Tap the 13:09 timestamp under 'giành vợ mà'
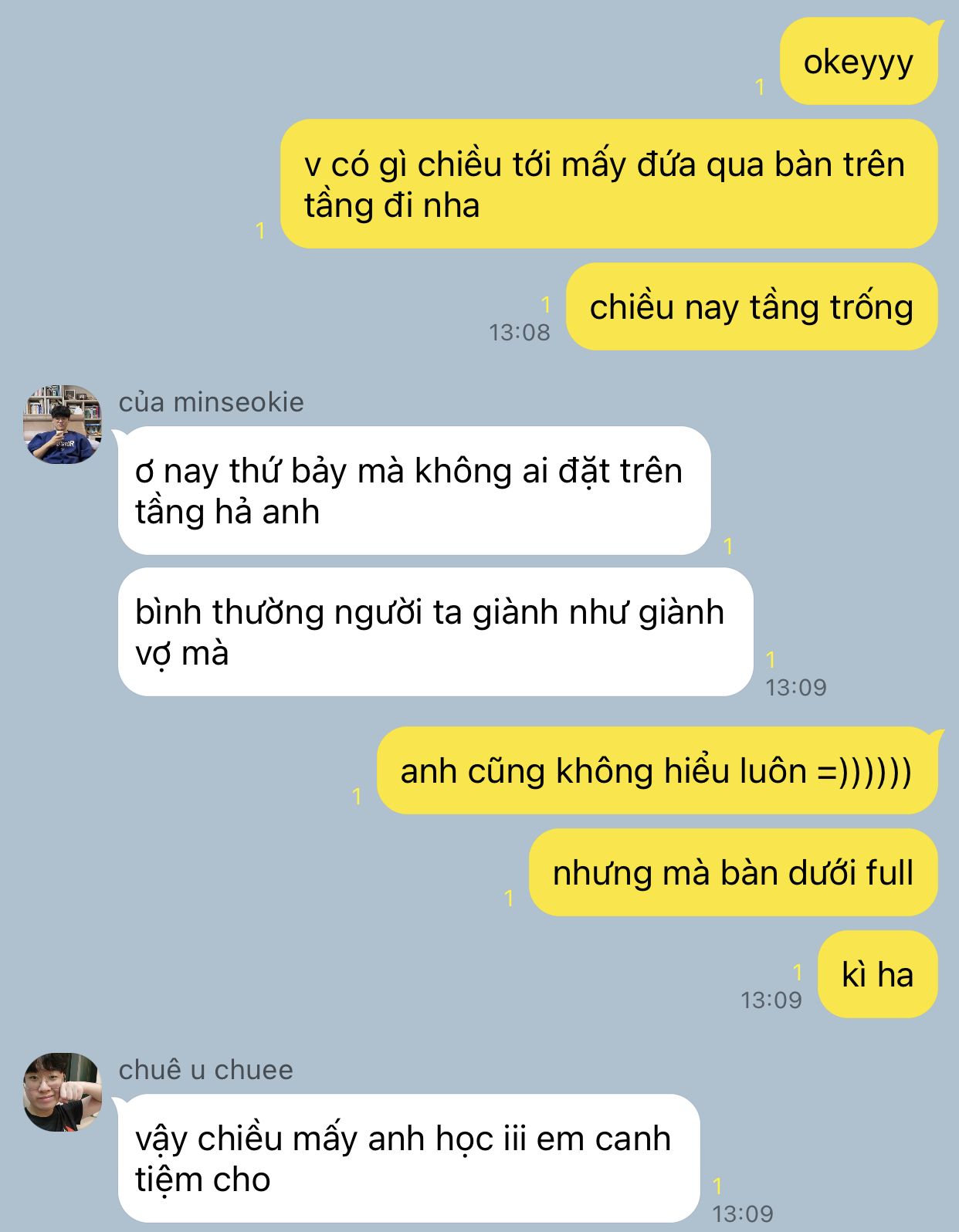 tap(796, 688)
